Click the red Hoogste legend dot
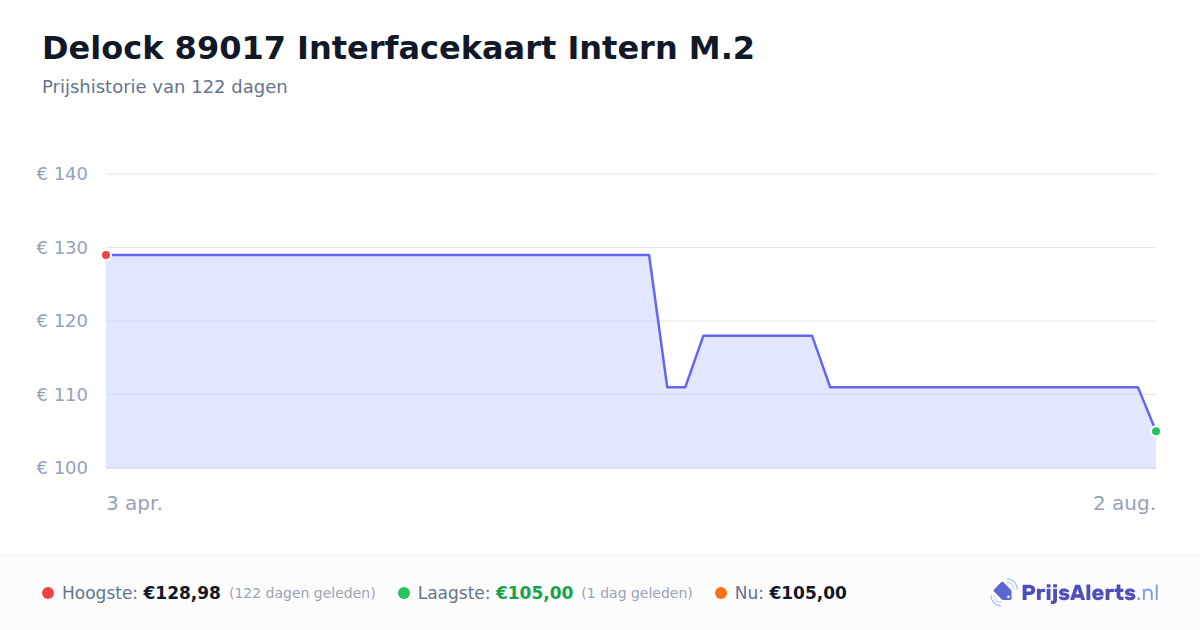Image resolution: width=1200 pixels, height=630 pixels. (x=48, y=593)
